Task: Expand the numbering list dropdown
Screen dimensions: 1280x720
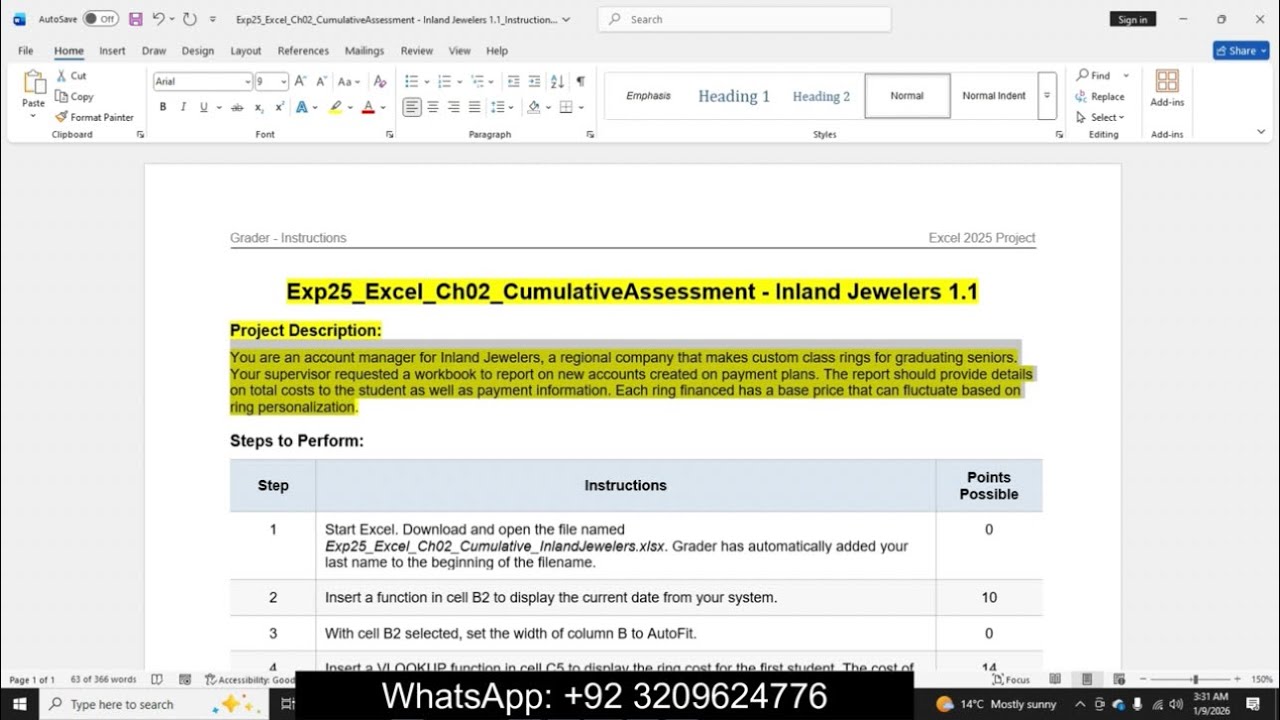Action: click(460, 82)
